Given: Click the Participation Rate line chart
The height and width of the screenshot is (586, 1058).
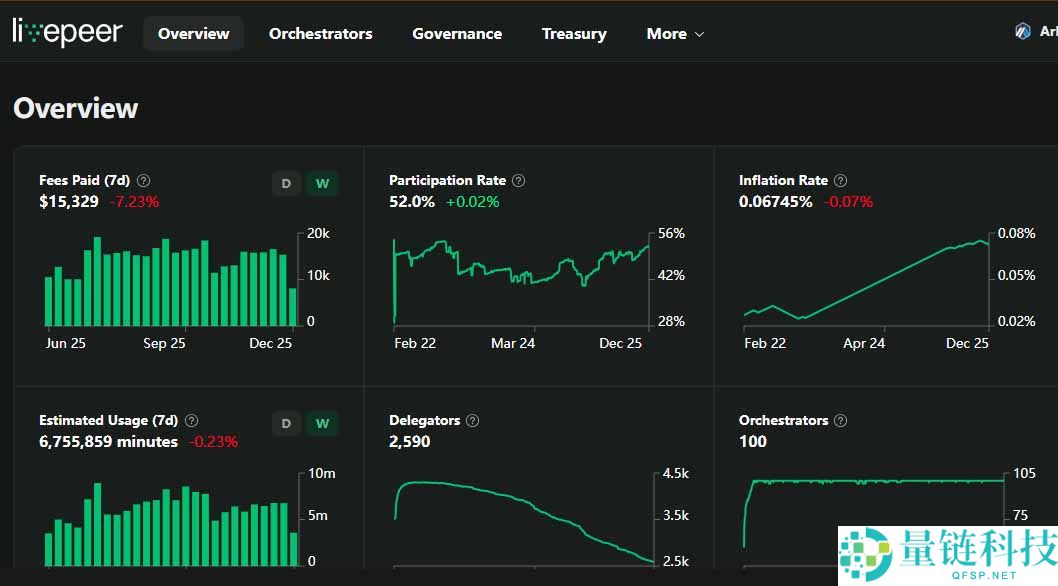Looking at the screenshot, I should [x=520, y=275].
